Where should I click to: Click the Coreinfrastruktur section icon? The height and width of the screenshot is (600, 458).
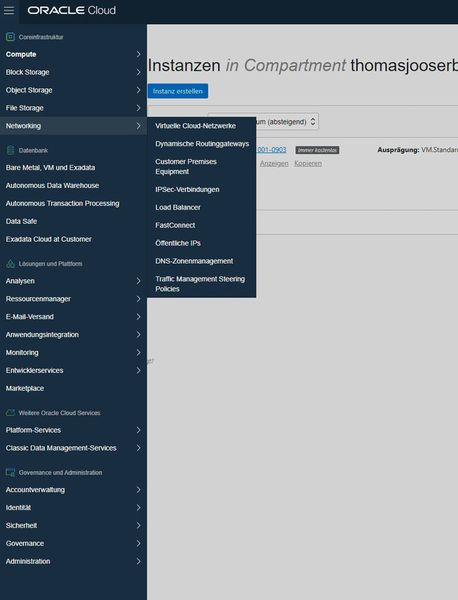10,37
